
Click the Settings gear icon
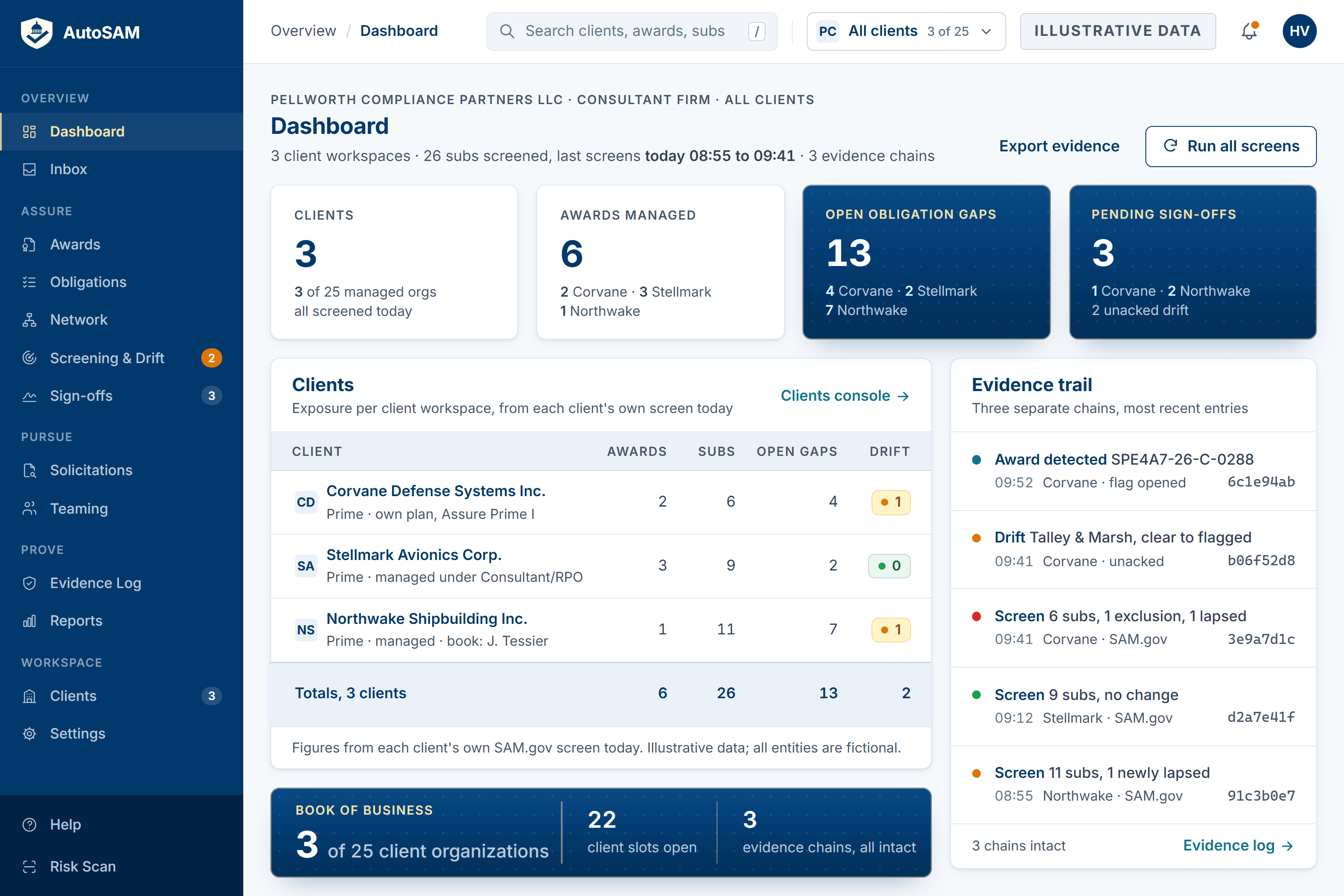point(29,734)
